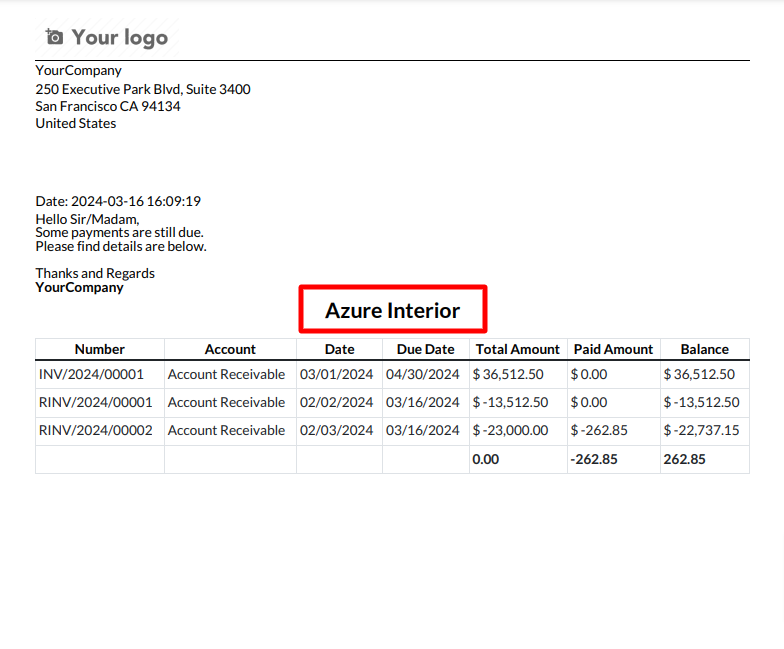Screen dimensions: 784x649
Task: Click date 03/01/2024
Action: click(336, 374)
